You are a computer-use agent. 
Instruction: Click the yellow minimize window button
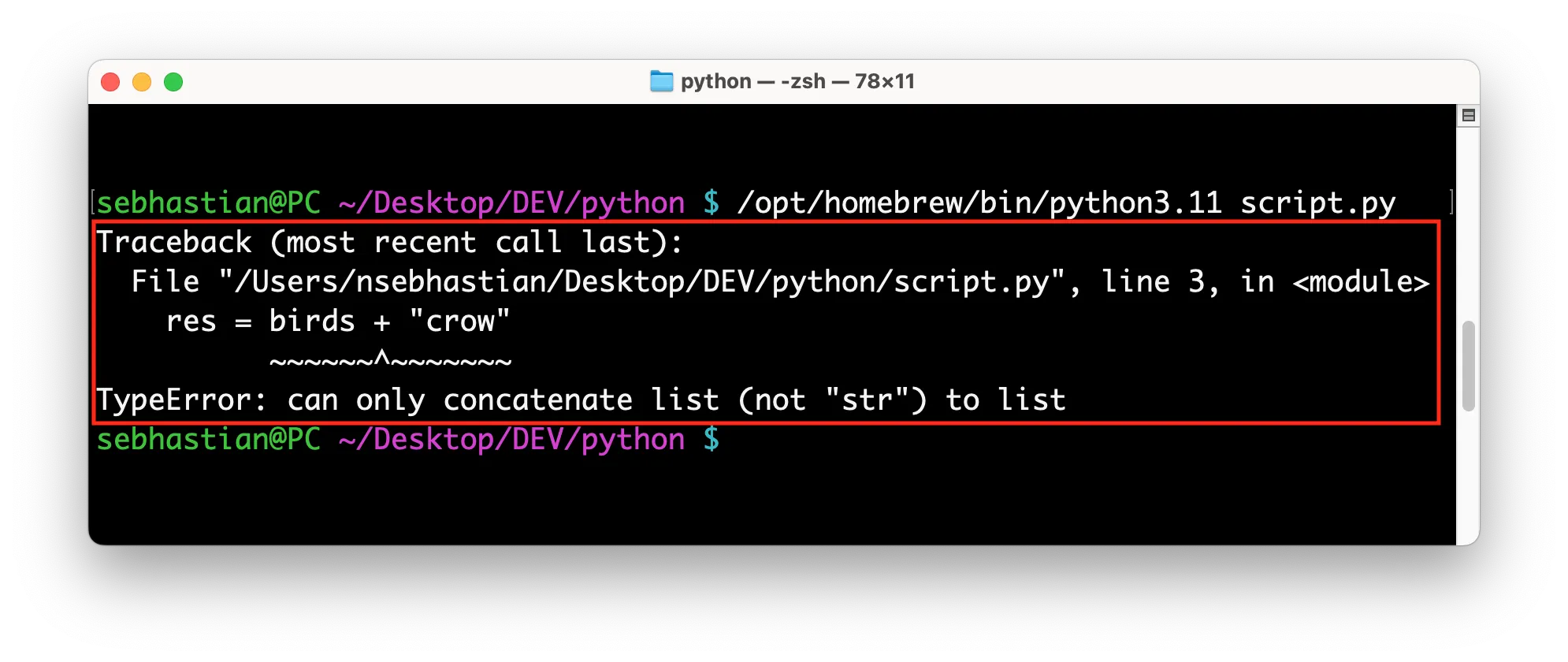tap(142, 82)
